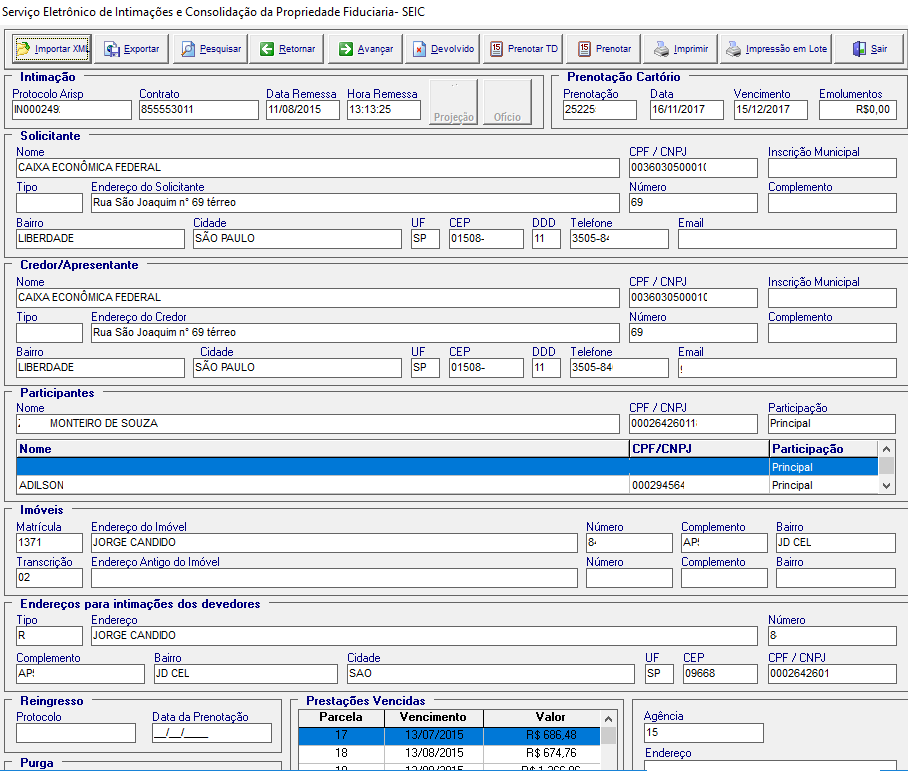Focus the Agência field
The width and height of the screenshot is (908, 771).
[x=704, y=733]
